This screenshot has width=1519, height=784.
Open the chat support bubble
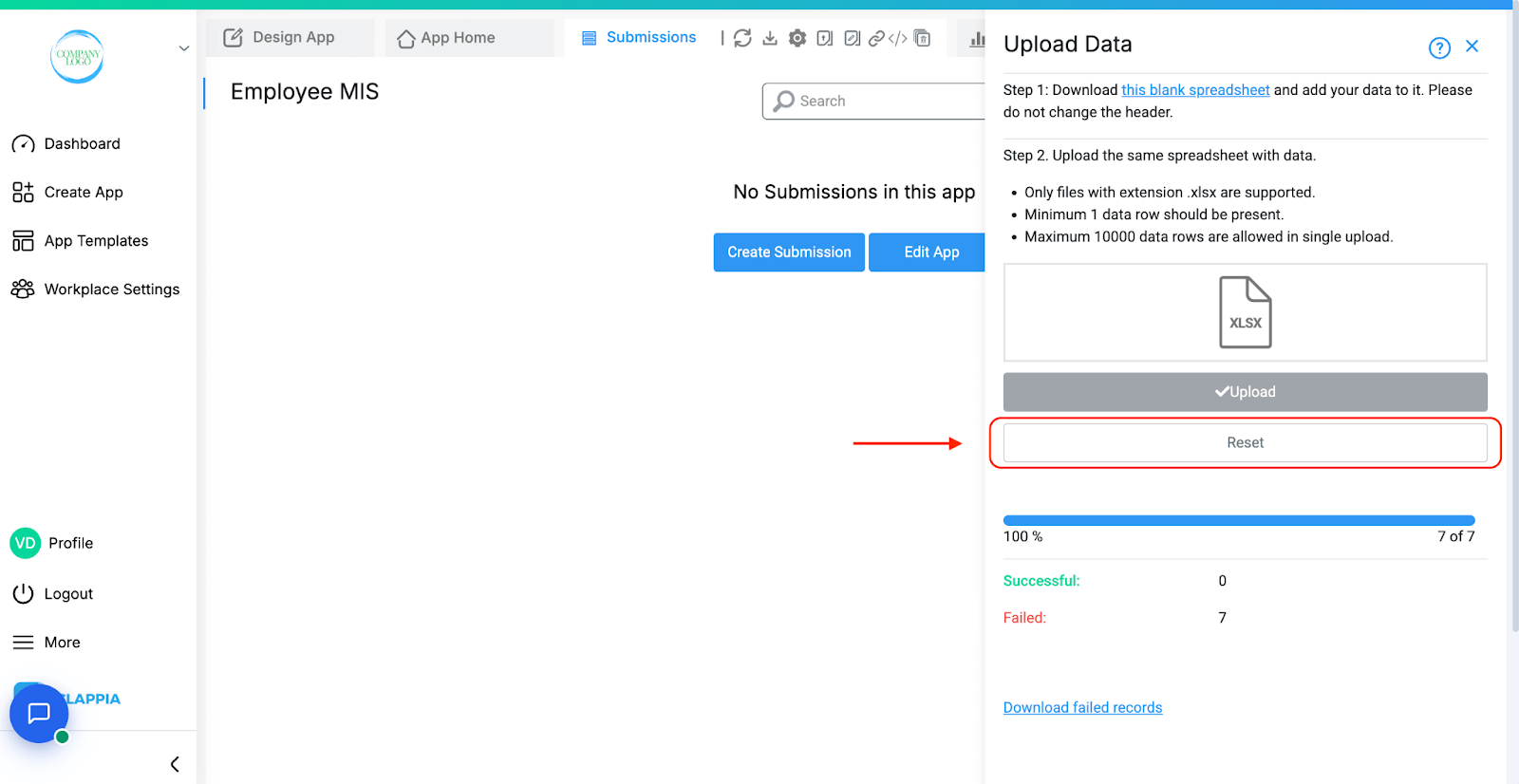39,713
